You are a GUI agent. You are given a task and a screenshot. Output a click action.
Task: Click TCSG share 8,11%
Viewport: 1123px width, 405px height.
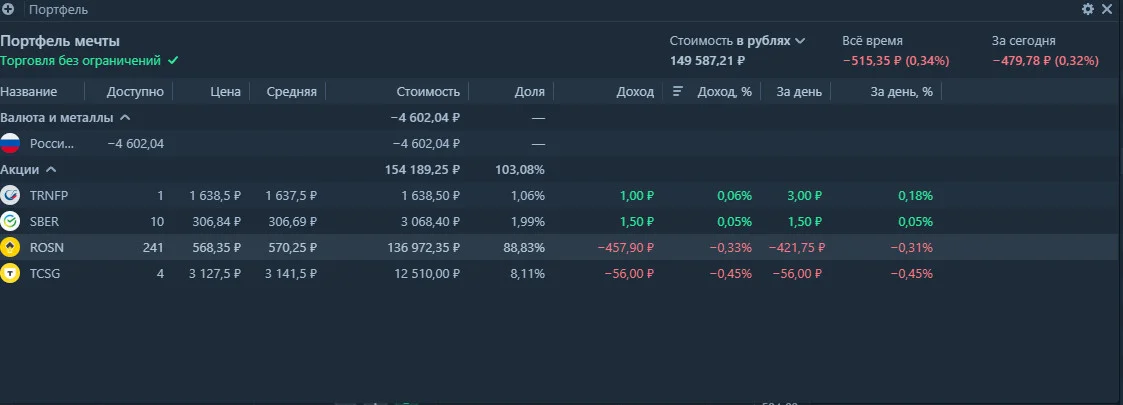(528, 274)
